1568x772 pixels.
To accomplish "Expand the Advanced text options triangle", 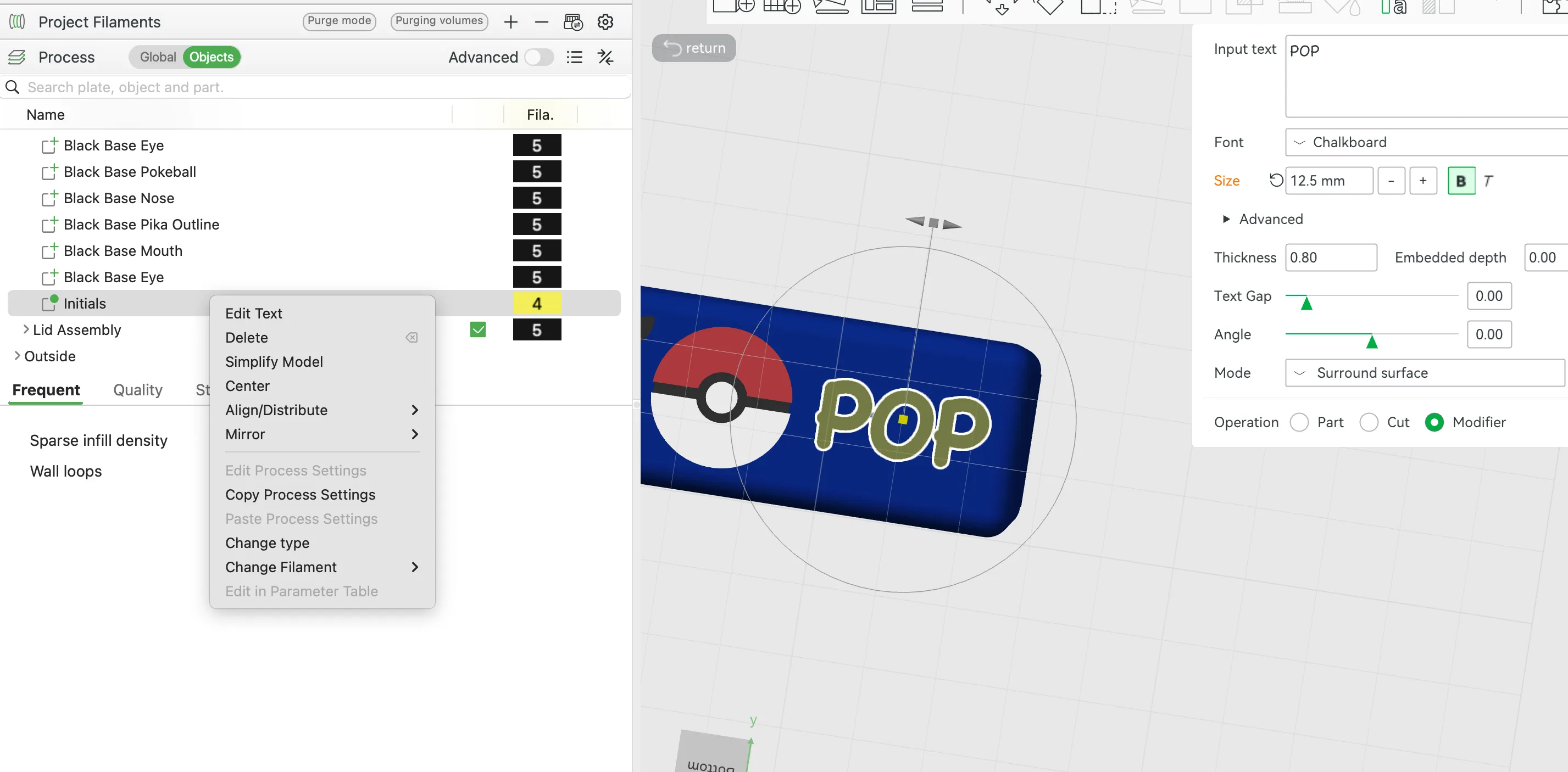I will (x=1226, y=219).
